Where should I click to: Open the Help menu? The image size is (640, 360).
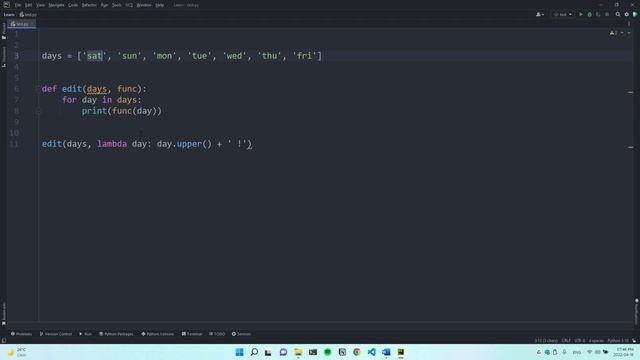160,5
